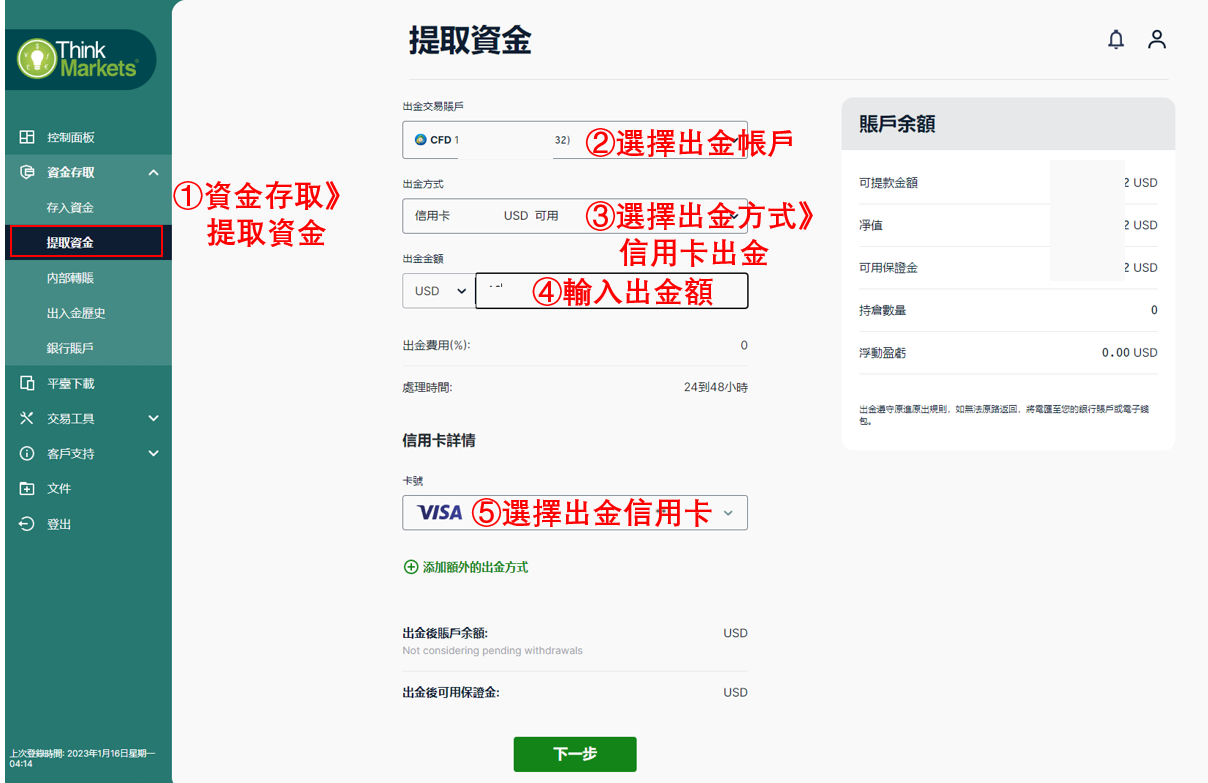The width and height of the screenshot is (1208, 783).
Task: Expand the 客戶支持 menu chevron
Action: (x=153, y=453)
